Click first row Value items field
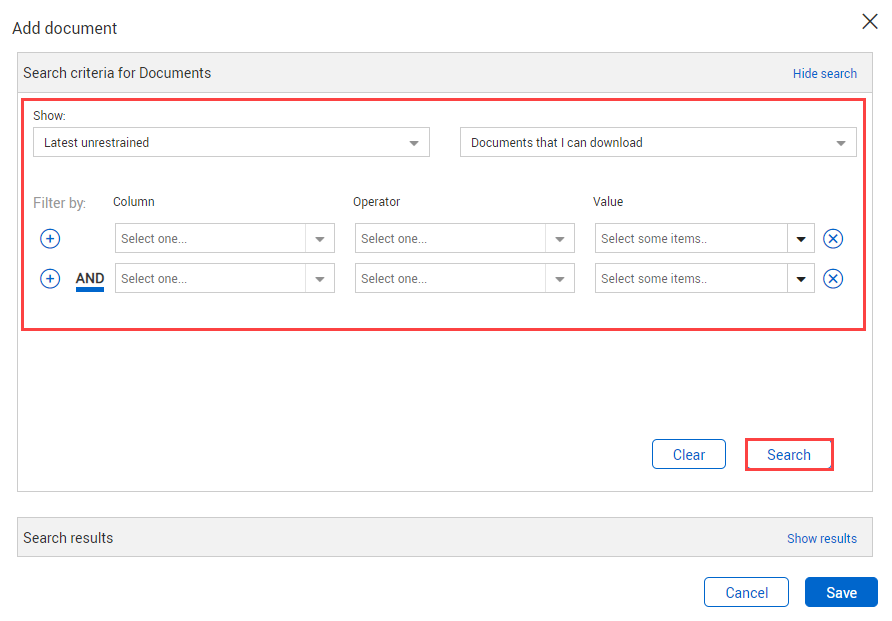This screenshot has width=892, height=621. (692, 239)
